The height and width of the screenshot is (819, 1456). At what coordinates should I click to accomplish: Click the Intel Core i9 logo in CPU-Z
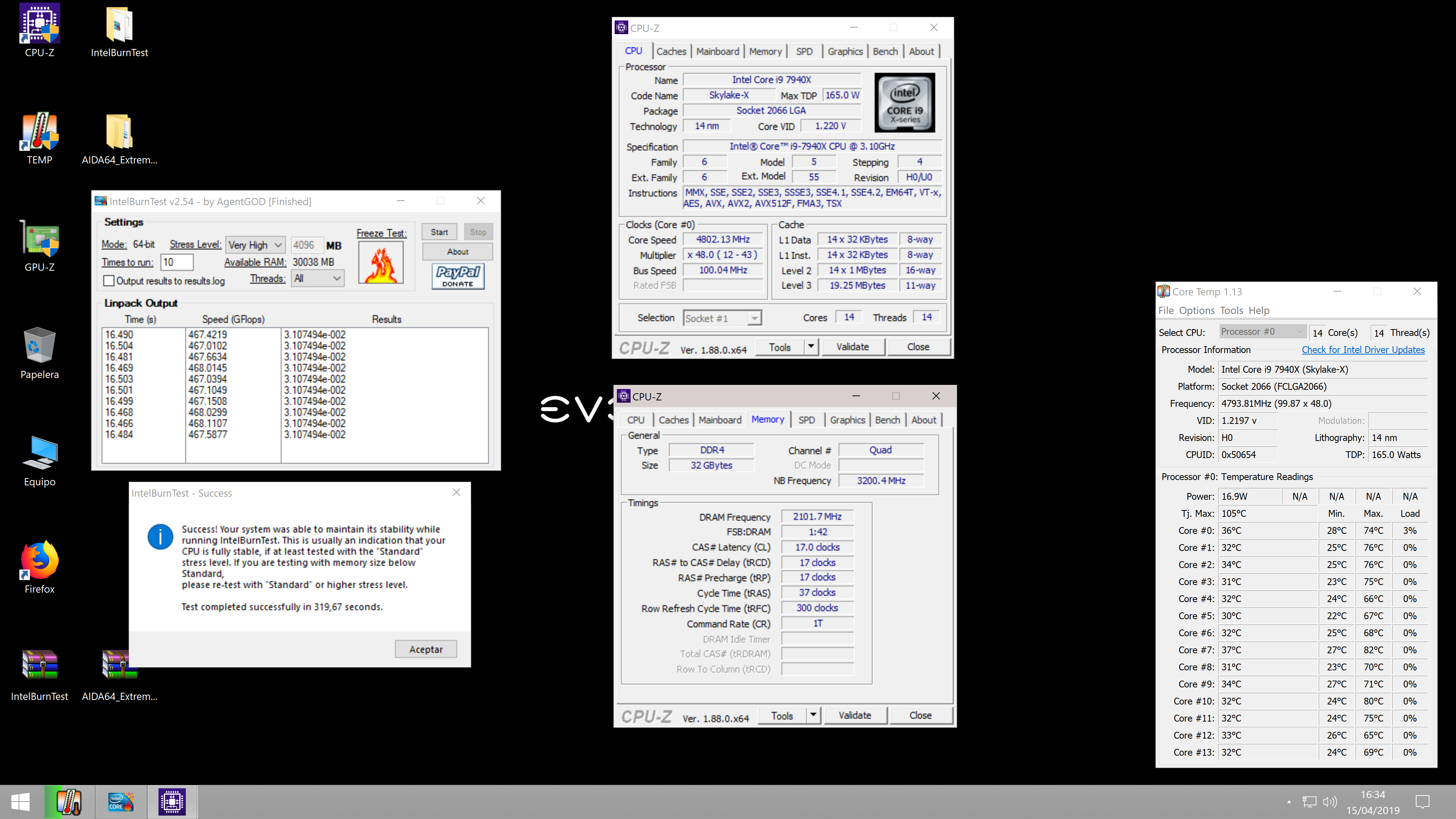(x=904, y=103)
